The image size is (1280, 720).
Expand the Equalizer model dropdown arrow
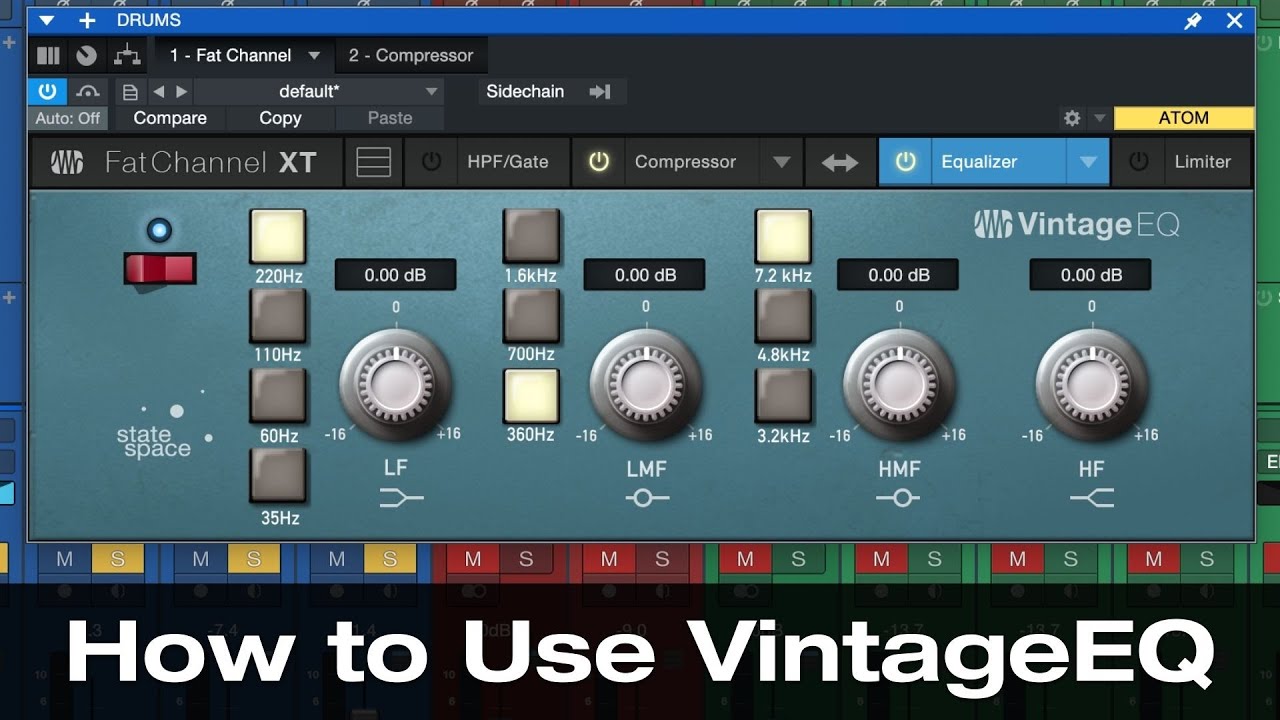pos(1088,162)
